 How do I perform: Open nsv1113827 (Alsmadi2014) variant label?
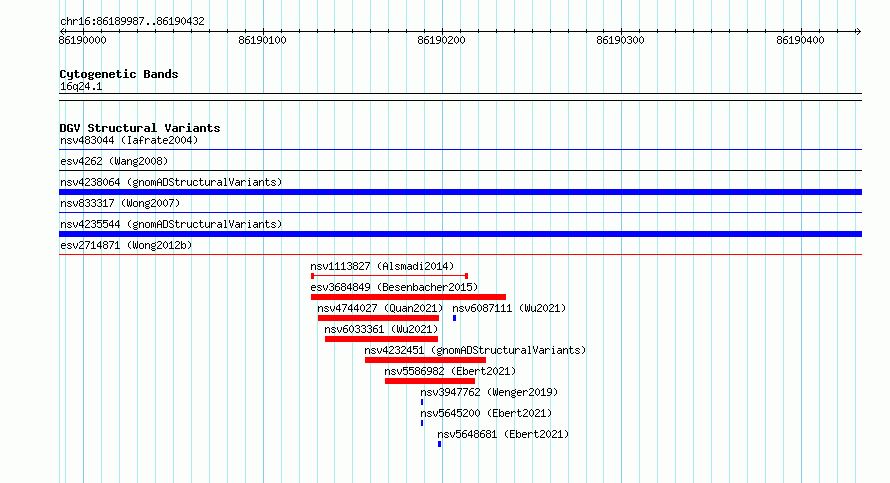pyautogui.click(x=382, y=266)
